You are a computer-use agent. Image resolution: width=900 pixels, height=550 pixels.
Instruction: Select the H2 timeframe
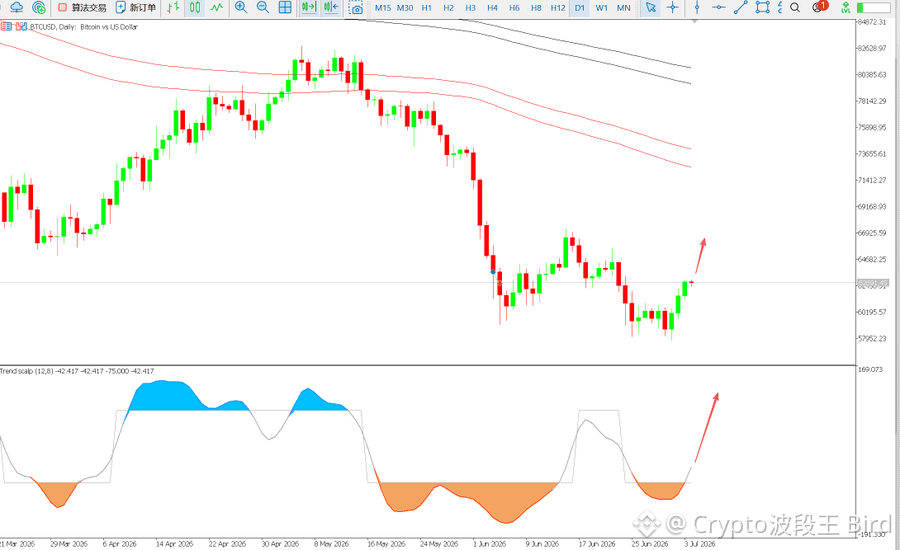(x=448, y=8)
